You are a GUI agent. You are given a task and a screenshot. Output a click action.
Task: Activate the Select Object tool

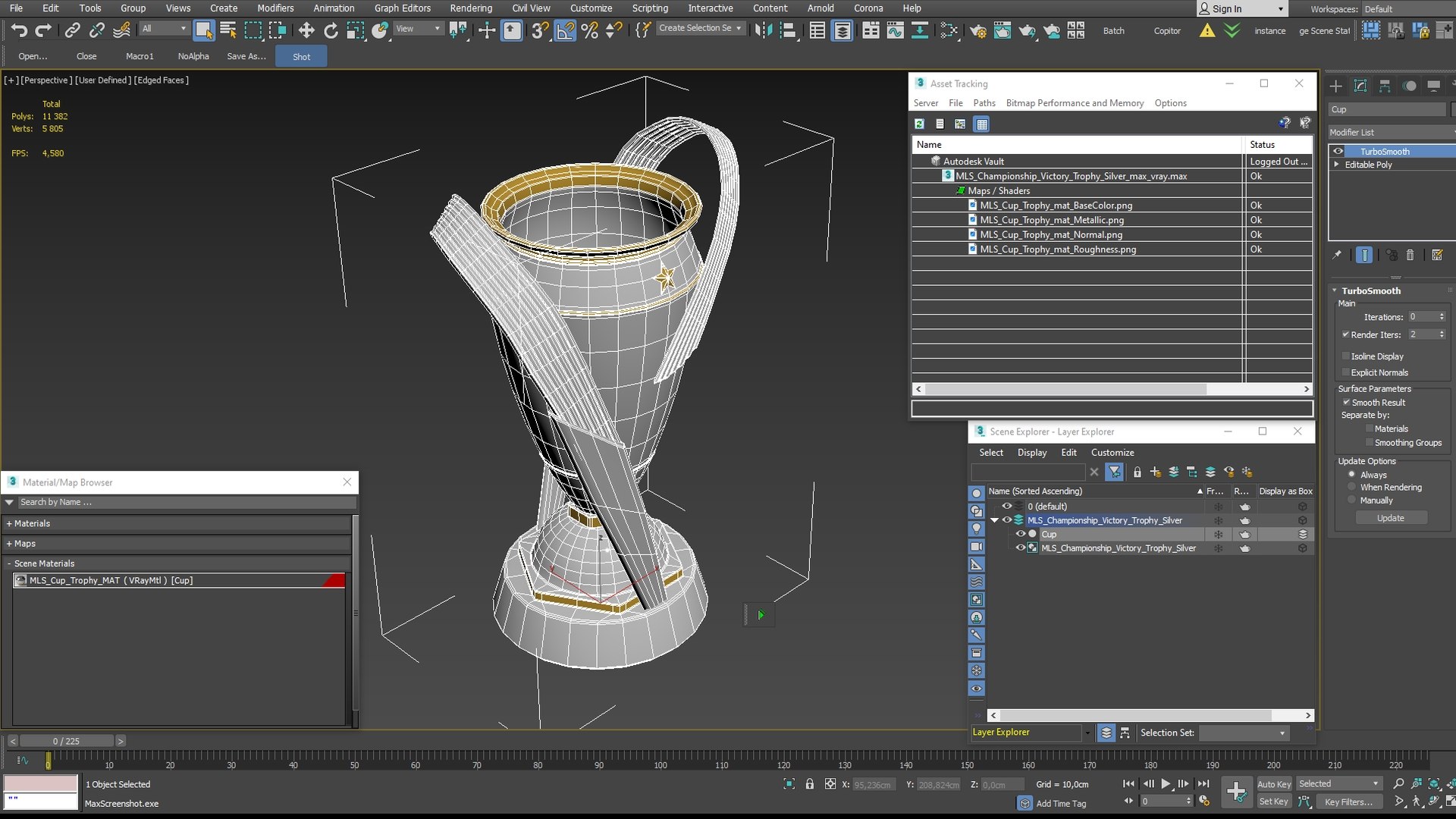point(203,30)
